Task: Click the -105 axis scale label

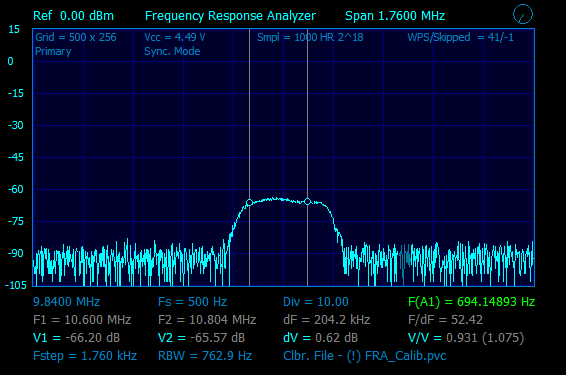Action: click(x=16, y=285)
